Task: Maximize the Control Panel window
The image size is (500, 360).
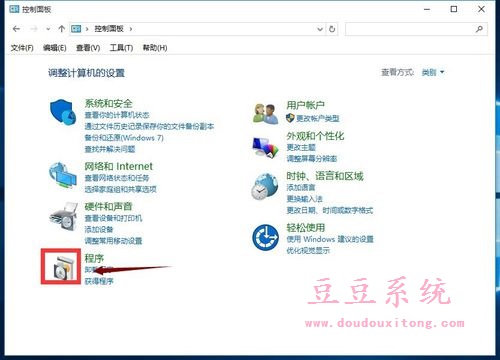Action: (454, 9)
